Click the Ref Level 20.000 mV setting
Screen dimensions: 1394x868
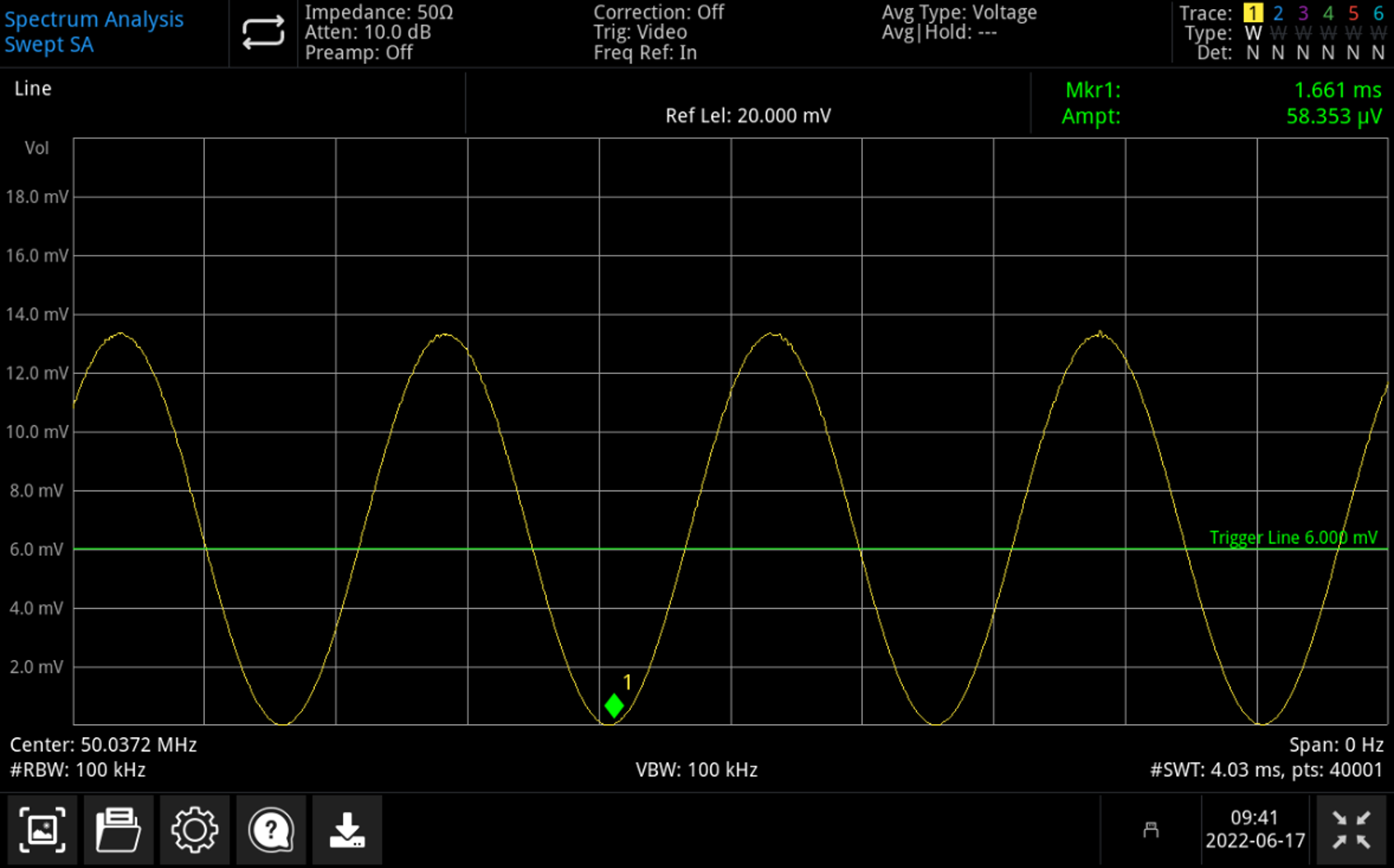pyautogui.click(x=748, y=115)
